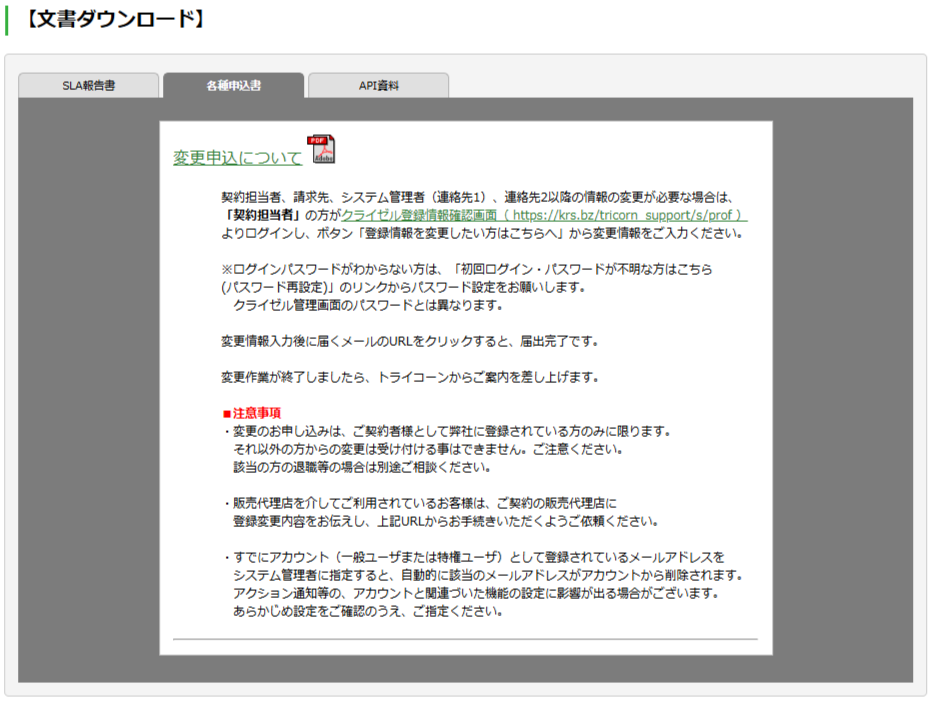
Task: Open the PDF icon beside 変更申込について
Action: click(321, 149)
